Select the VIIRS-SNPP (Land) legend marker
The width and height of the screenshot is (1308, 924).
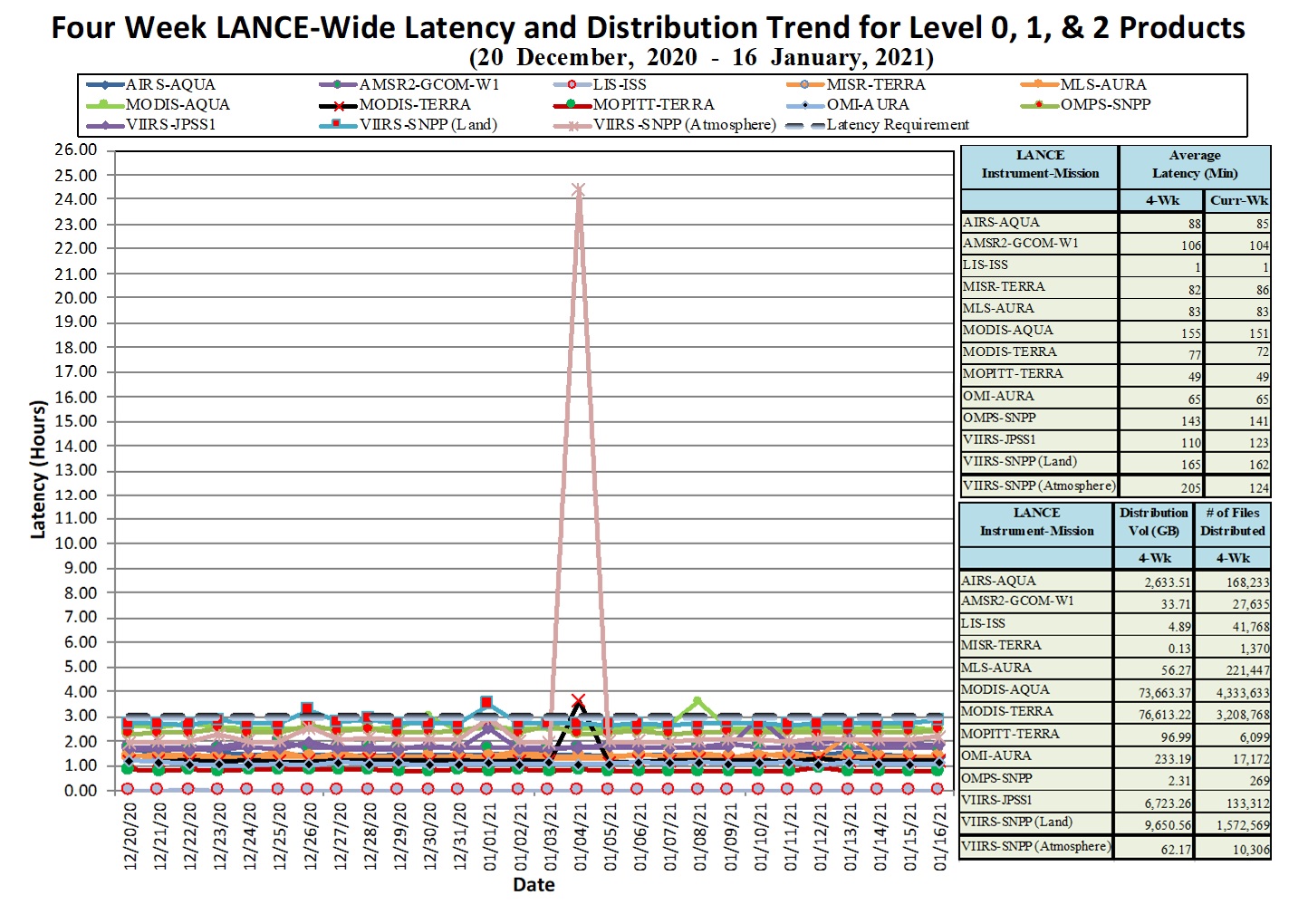tap(338, 125)
